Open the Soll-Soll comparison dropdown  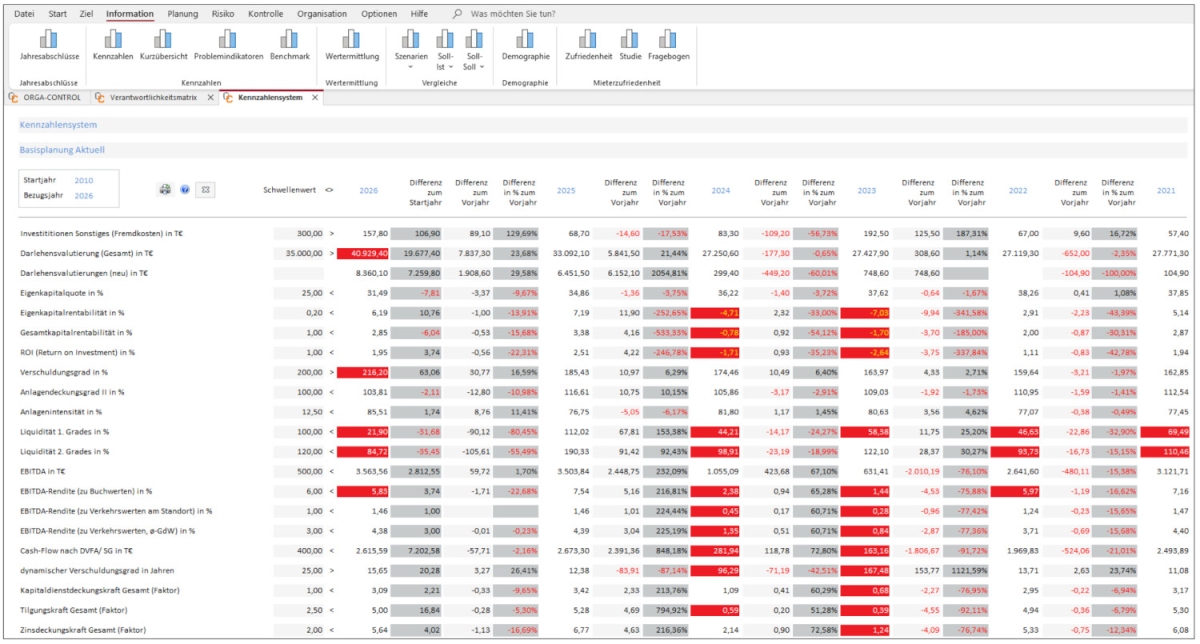click(x=473, y=47)
